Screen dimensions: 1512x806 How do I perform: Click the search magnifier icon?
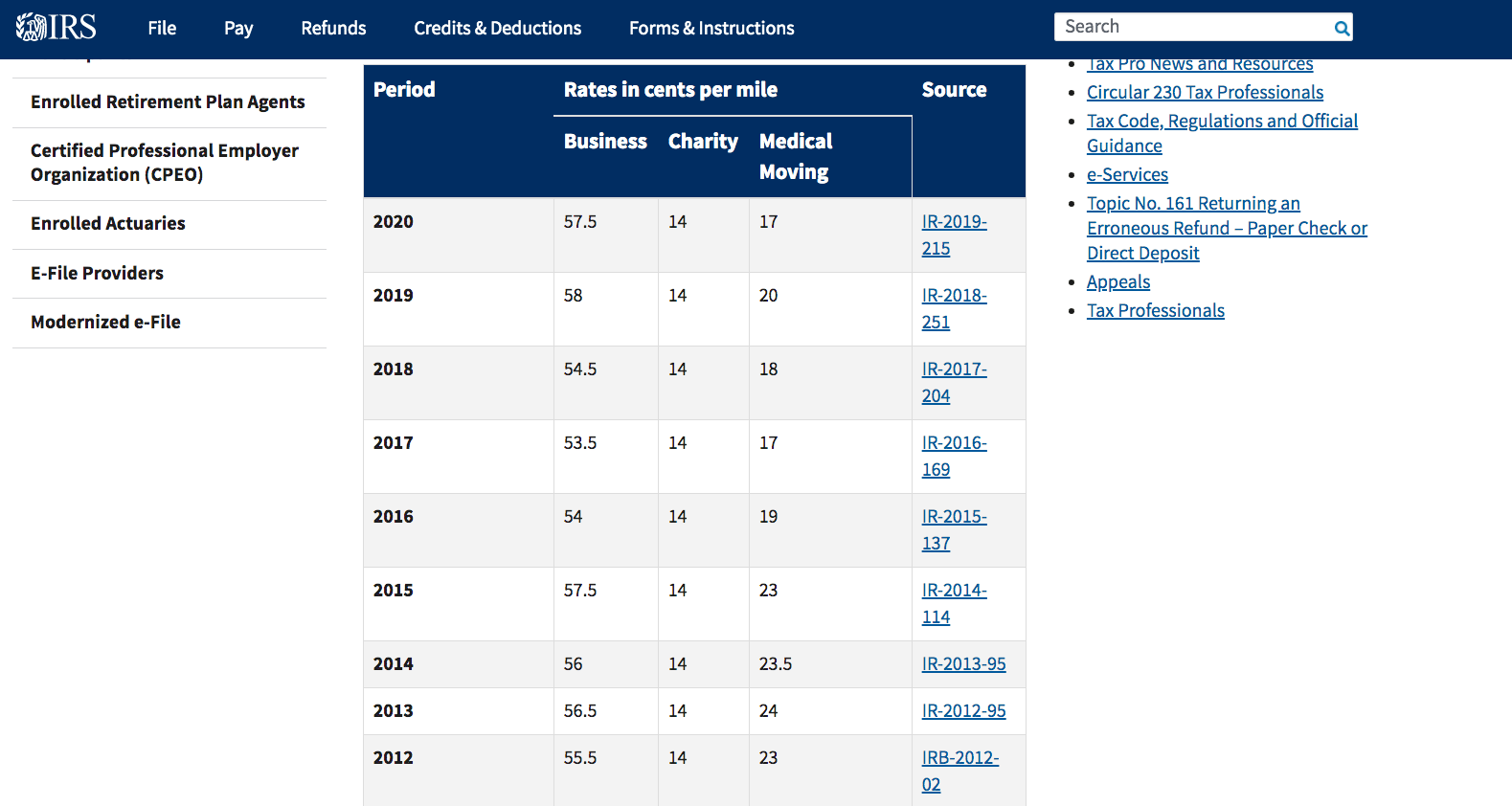(x=1342, y=28)
